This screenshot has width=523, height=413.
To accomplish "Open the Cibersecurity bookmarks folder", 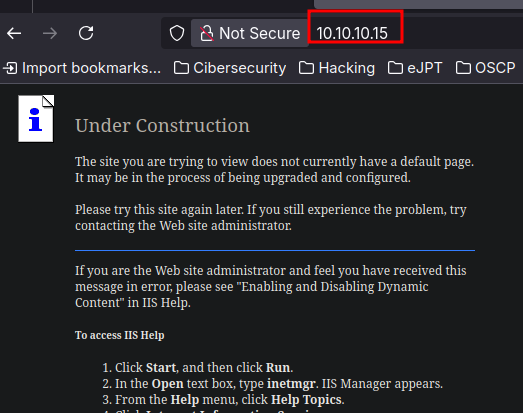I will (x=230, y=68).
